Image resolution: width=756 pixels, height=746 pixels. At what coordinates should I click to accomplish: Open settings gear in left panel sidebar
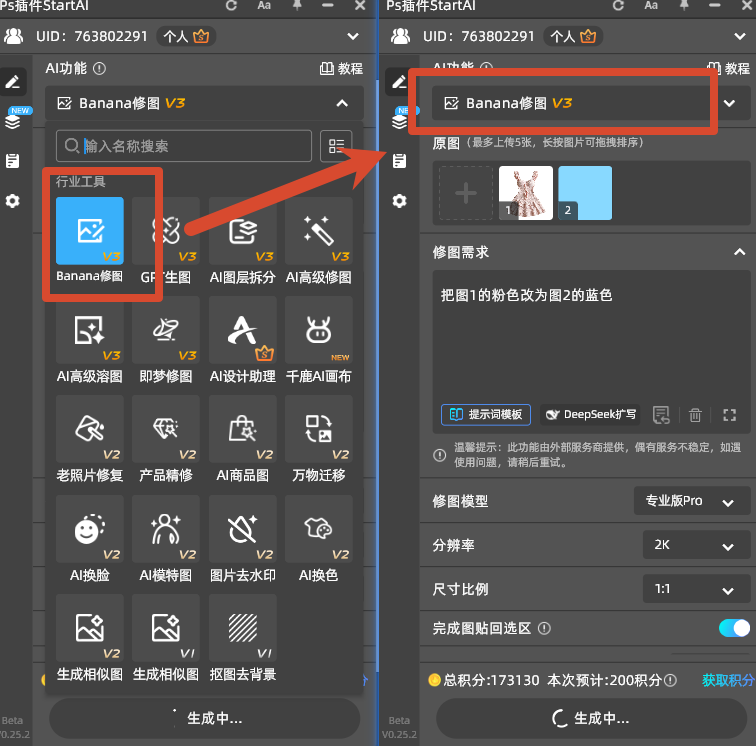tap(13, 201)
